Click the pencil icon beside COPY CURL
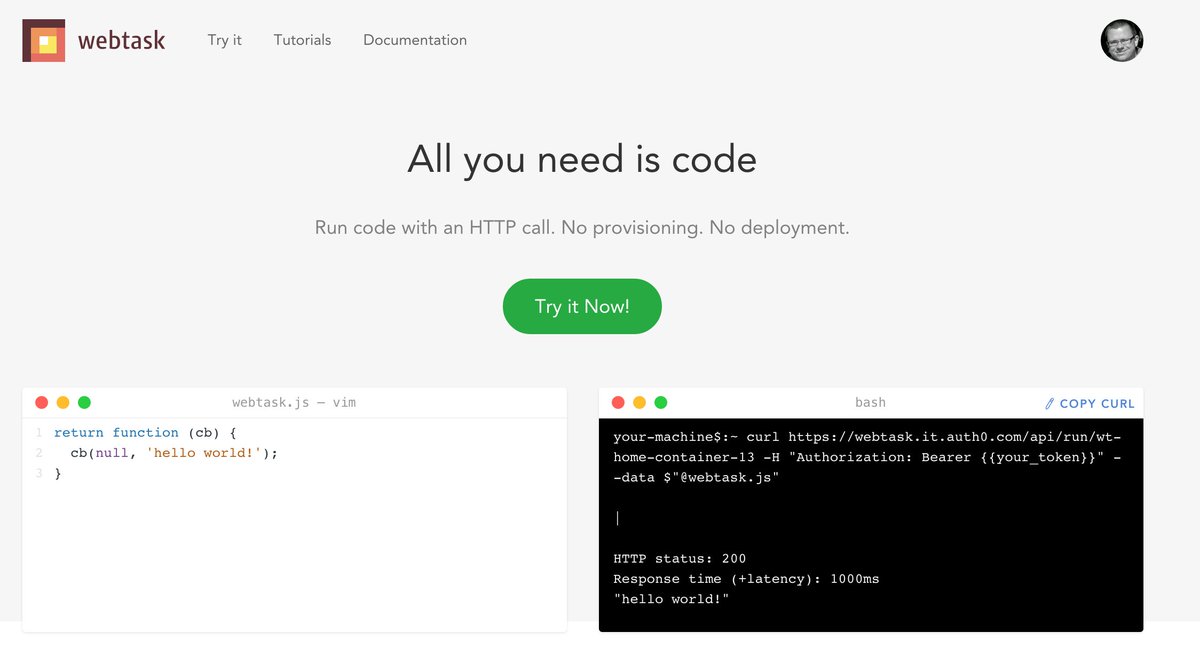The height and width of the screenshot is (648, 1200). (x=1049, y=404)
